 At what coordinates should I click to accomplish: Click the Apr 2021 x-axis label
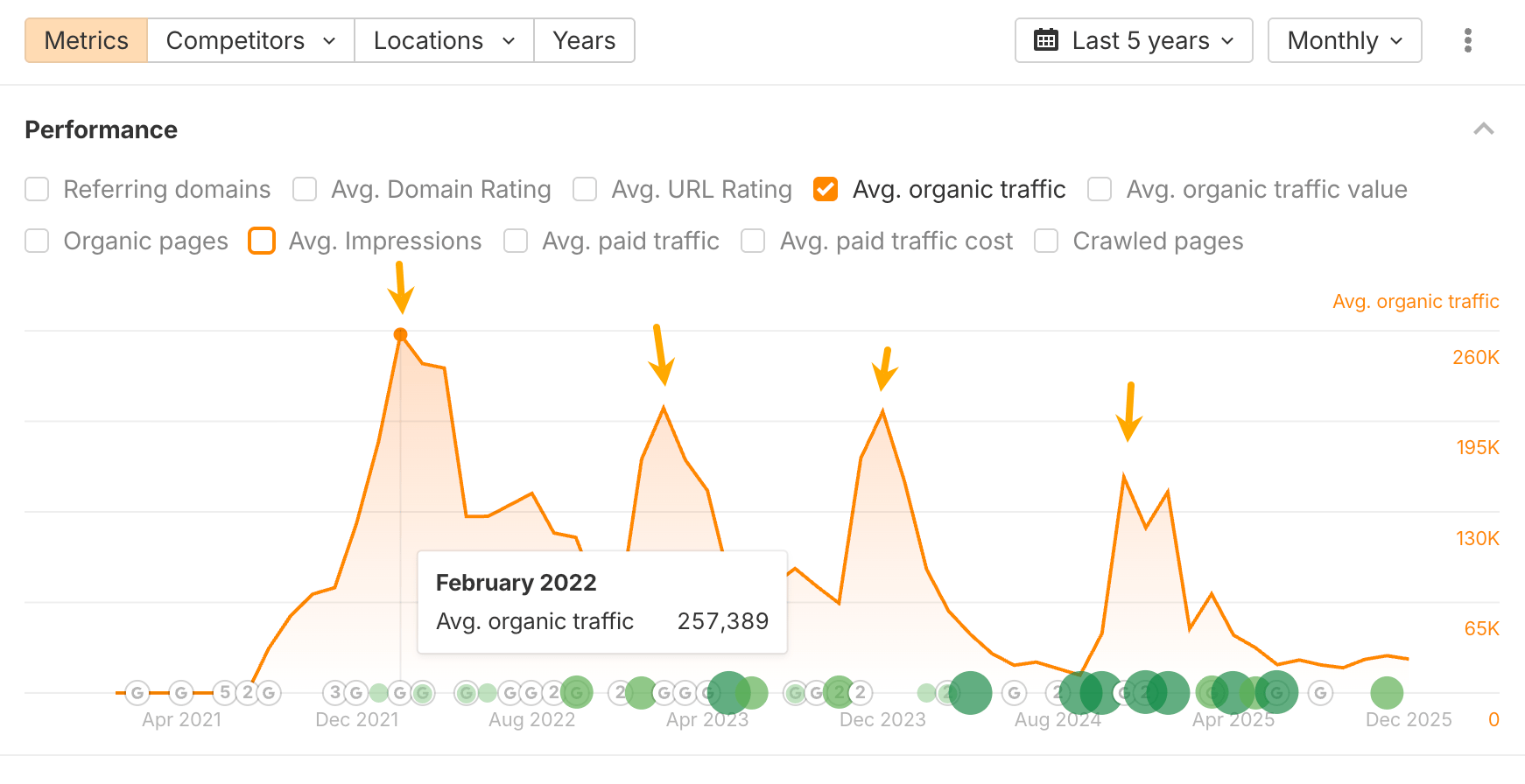[x=182, y=719]
